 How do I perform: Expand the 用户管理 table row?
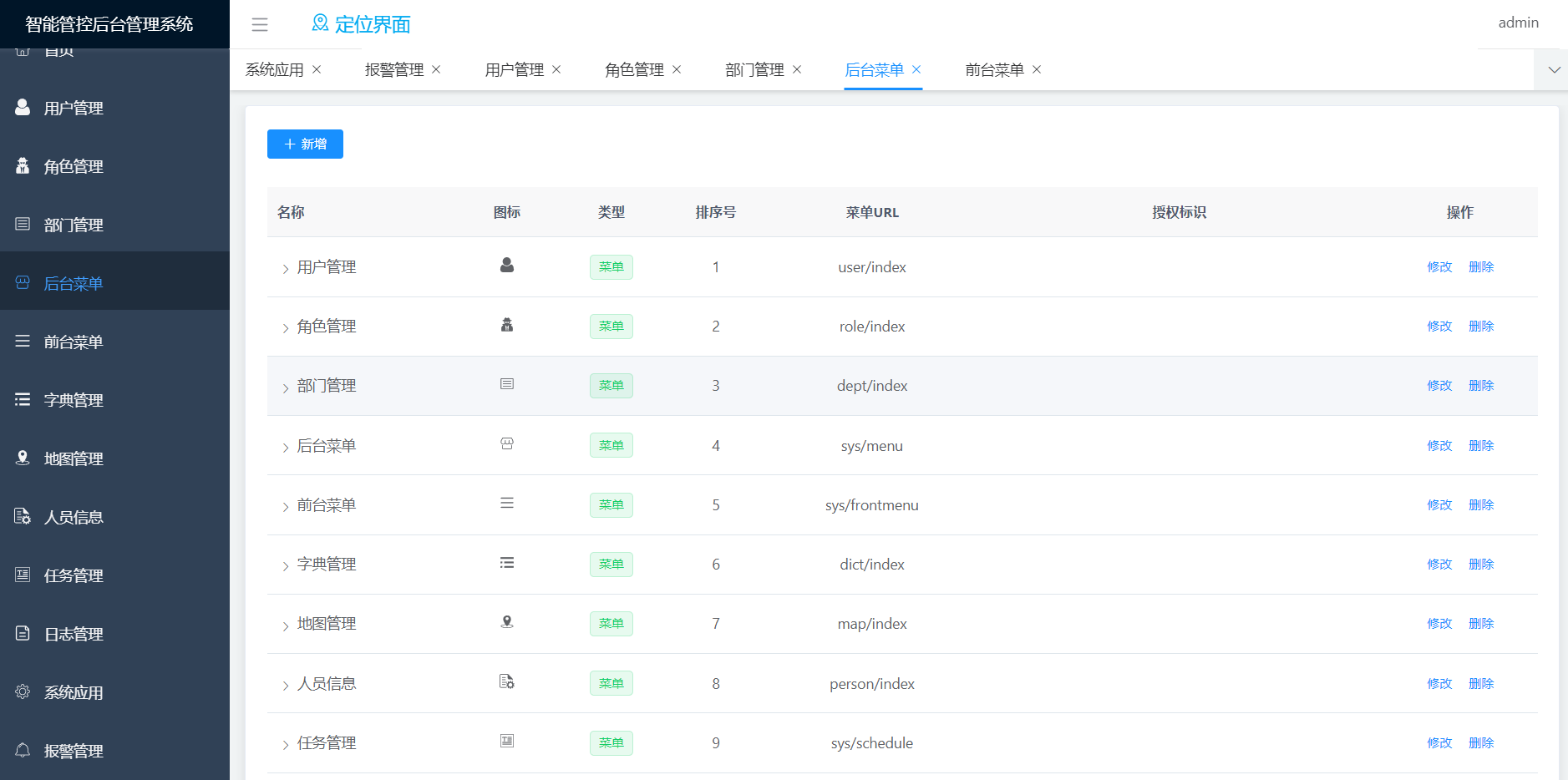click(x=285, y=268)
